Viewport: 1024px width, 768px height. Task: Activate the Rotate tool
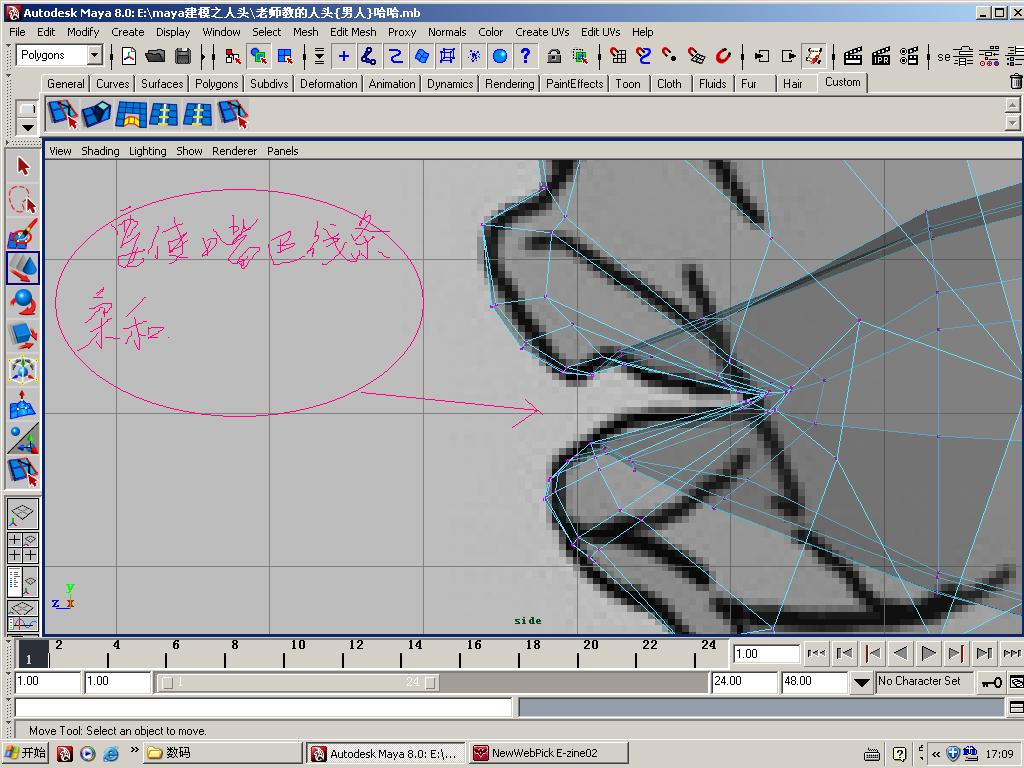click(23, 302)
